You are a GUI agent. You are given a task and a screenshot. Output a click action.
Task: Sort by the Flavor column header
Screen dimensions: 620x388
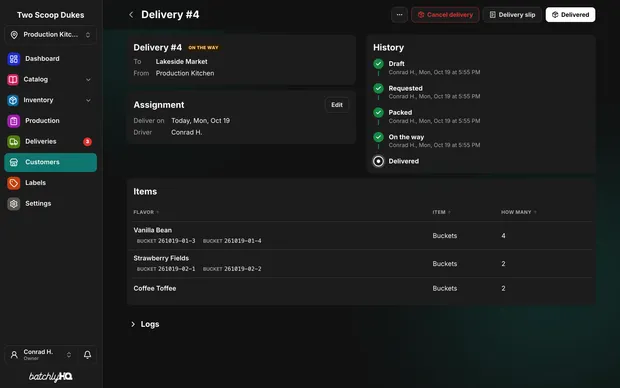[146, 212]
